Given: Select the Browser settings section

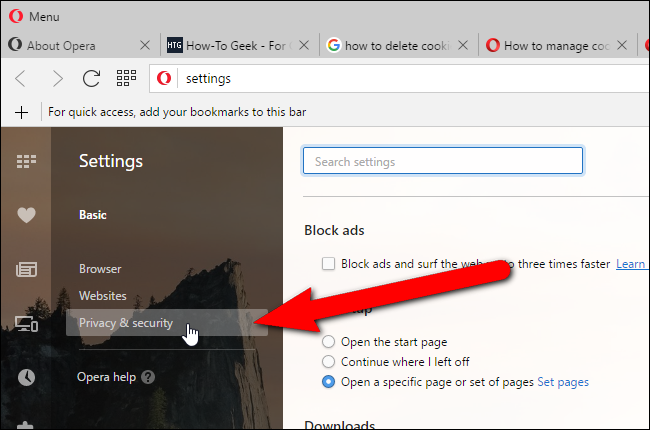Looking at the screenshot, I should 100,269.
